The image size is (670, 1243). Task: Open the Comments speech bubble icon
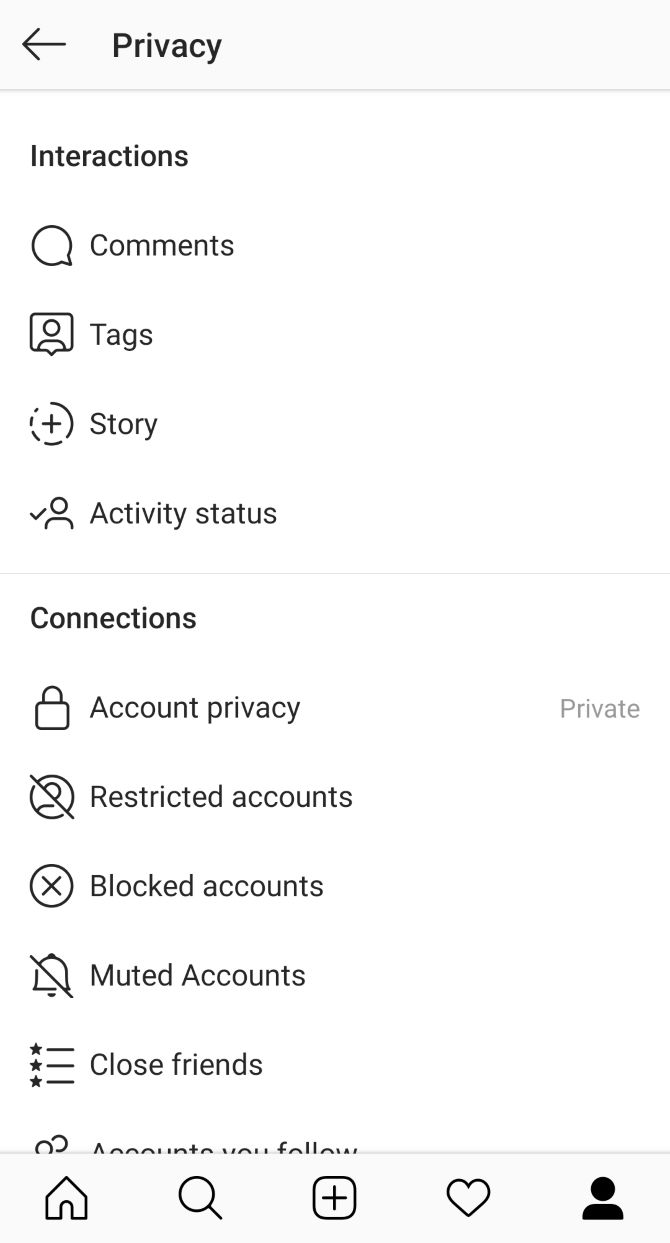click(51, 245)
